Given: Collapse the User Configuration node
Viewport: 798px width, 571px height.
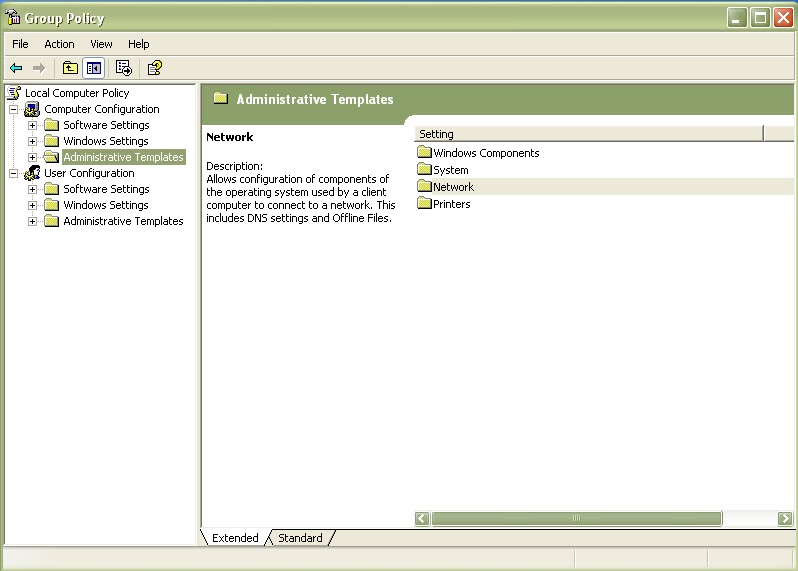Looking at the screenshot, I should click(x=14, y=173).
